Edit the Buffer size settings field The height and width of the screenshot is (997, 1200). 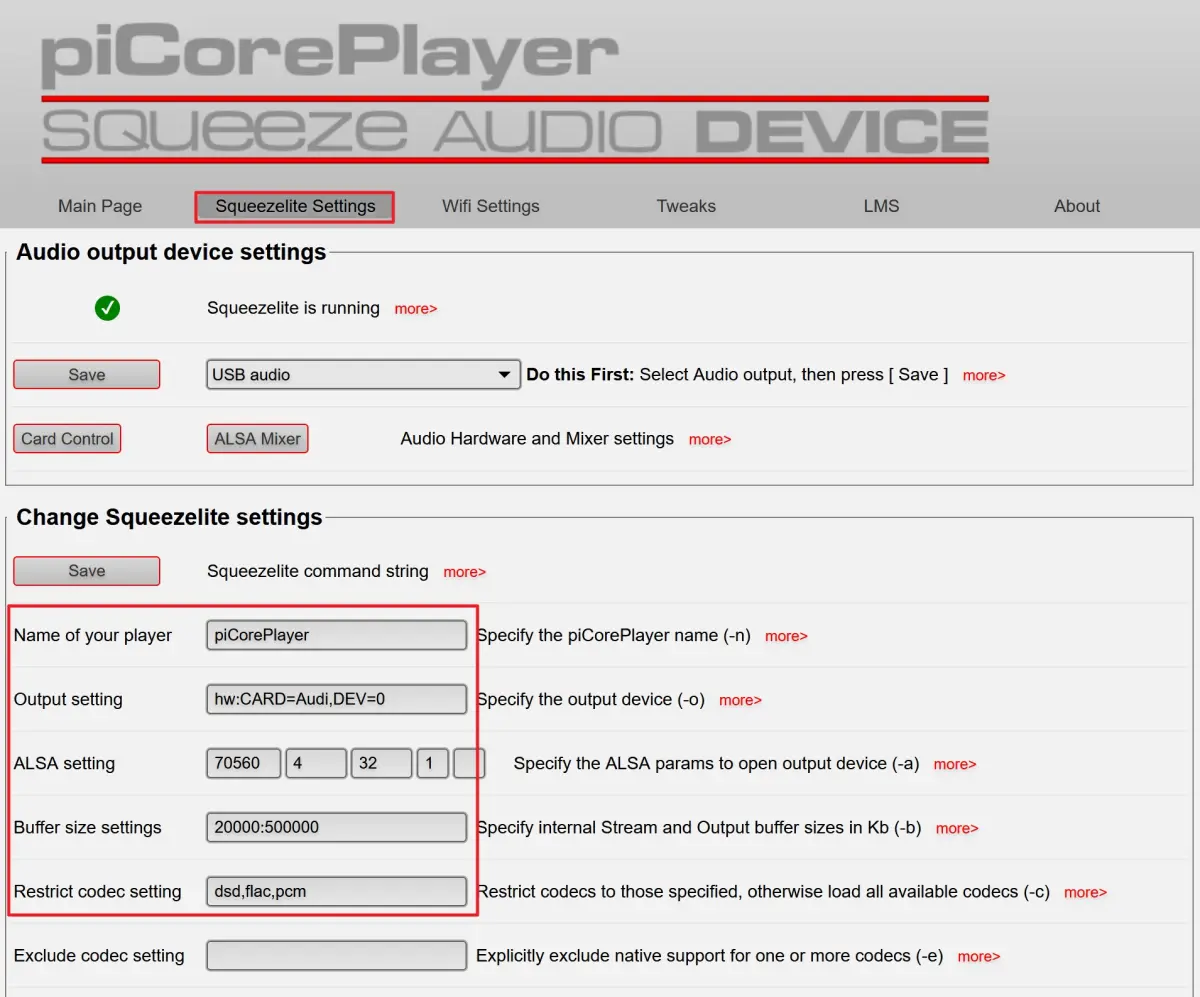pyautogui.click(x=337, y=827)
